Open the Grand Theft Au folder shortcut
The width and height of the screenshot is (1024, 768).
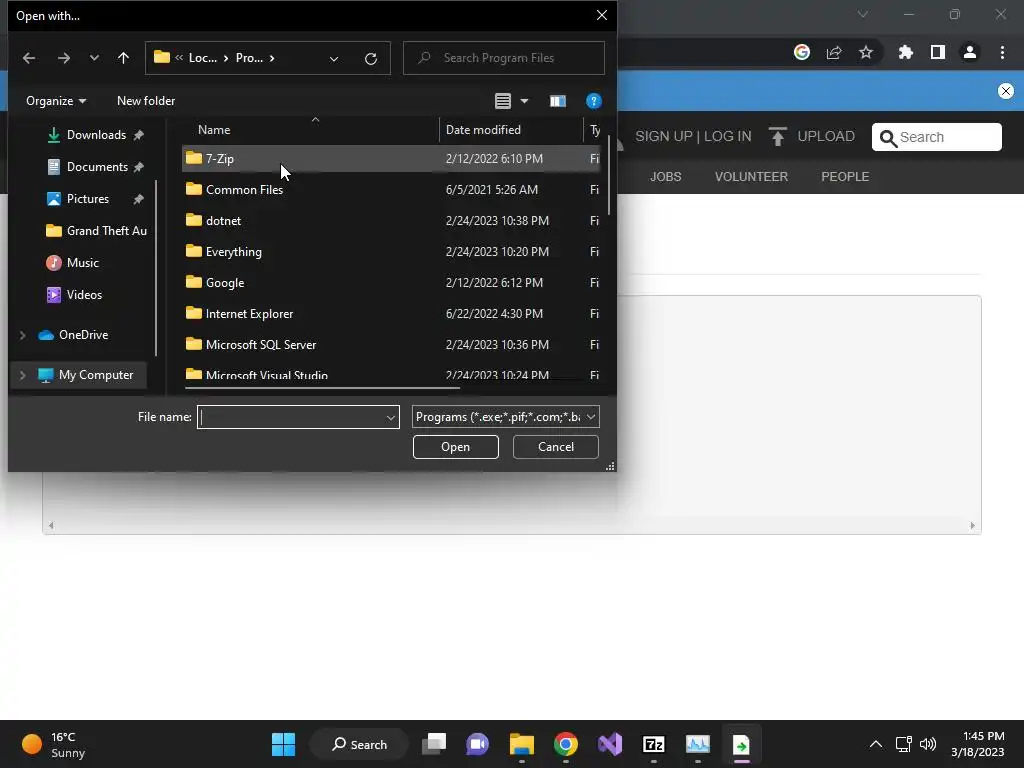point(97,231)
